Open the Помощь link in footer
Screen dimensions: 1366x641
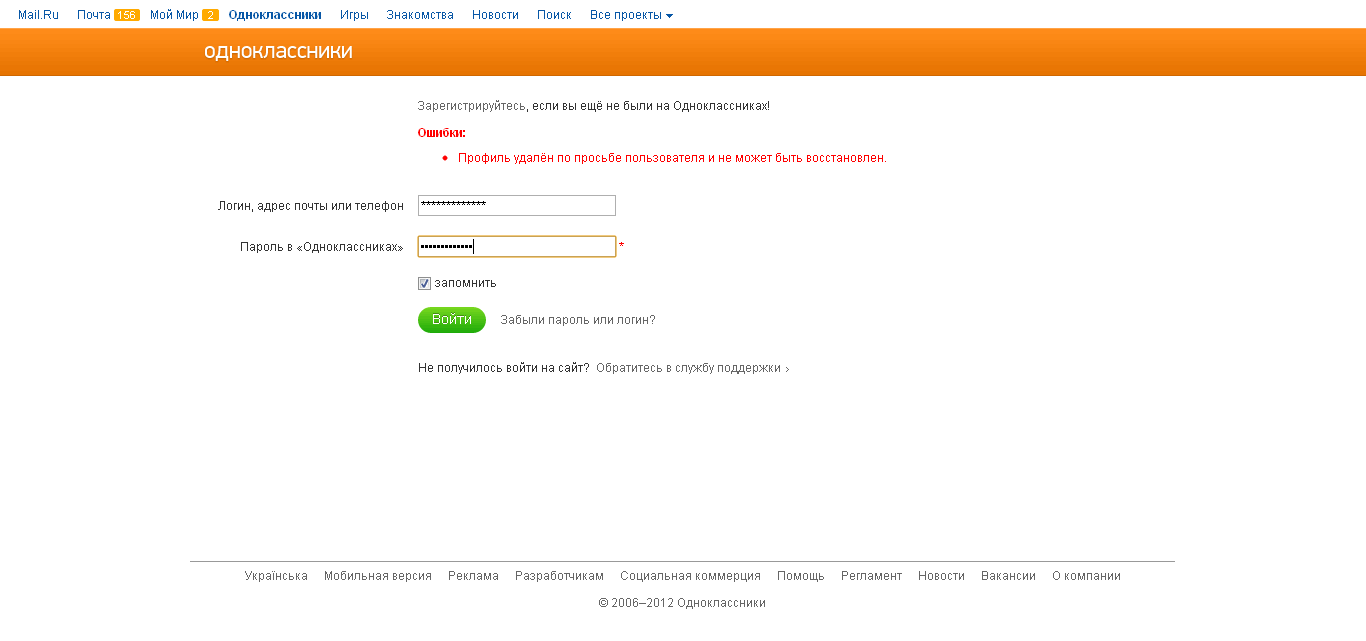(x=801, y=576)
